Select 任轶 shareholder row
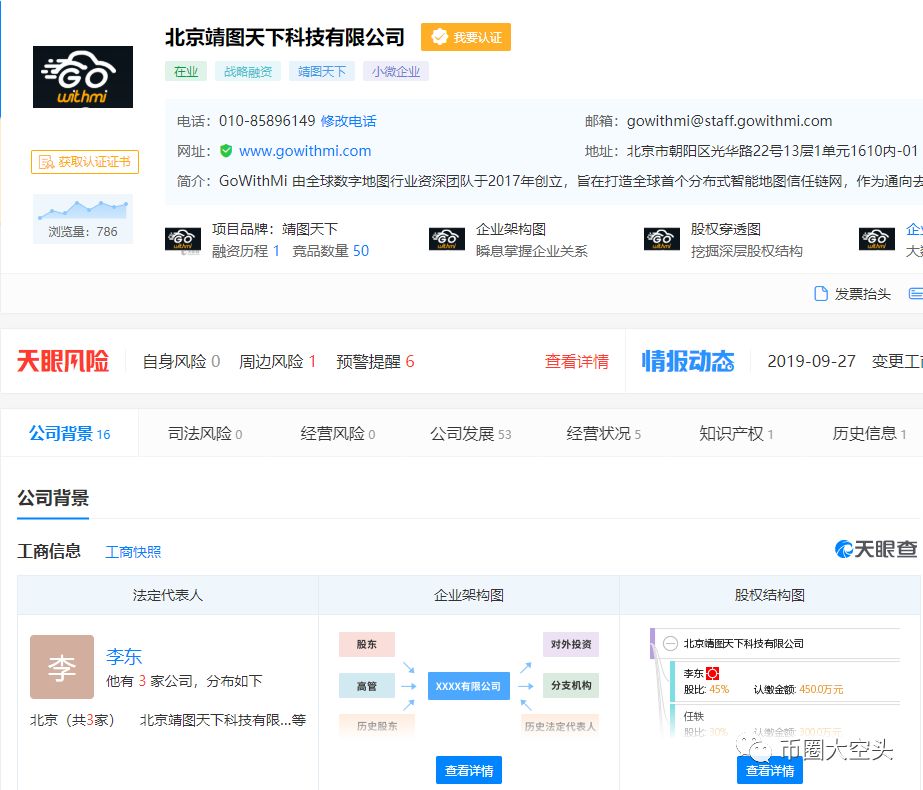923x790 pixels. tap(786, 723)
